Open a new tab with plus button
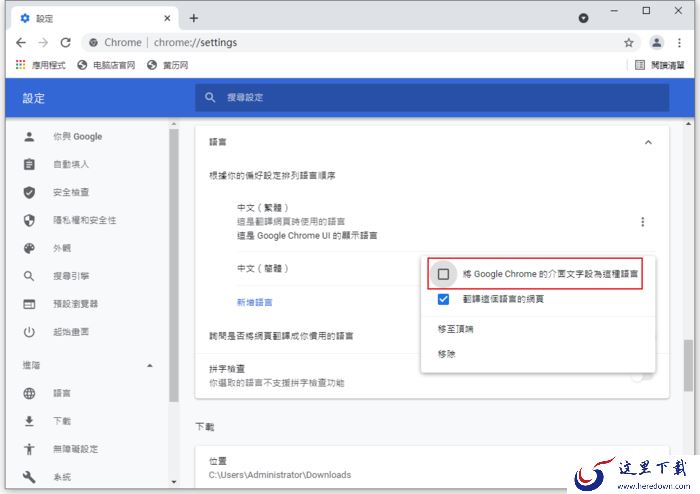 click(x=194, y=18)
